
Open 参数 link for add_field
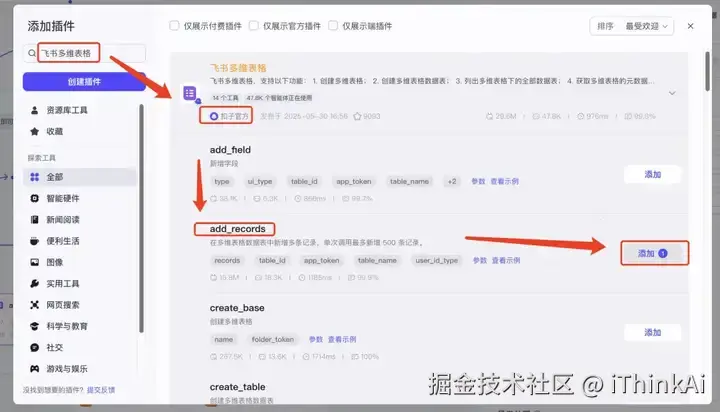click(478, 181)
